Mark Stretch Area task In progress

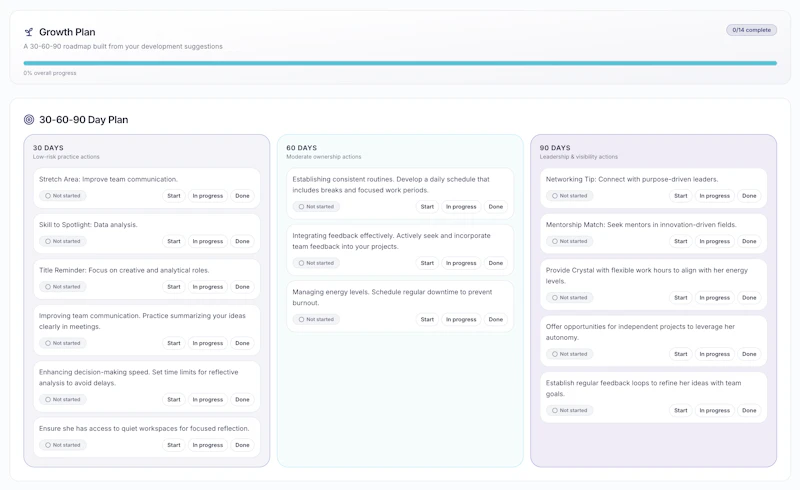[208, 196]
